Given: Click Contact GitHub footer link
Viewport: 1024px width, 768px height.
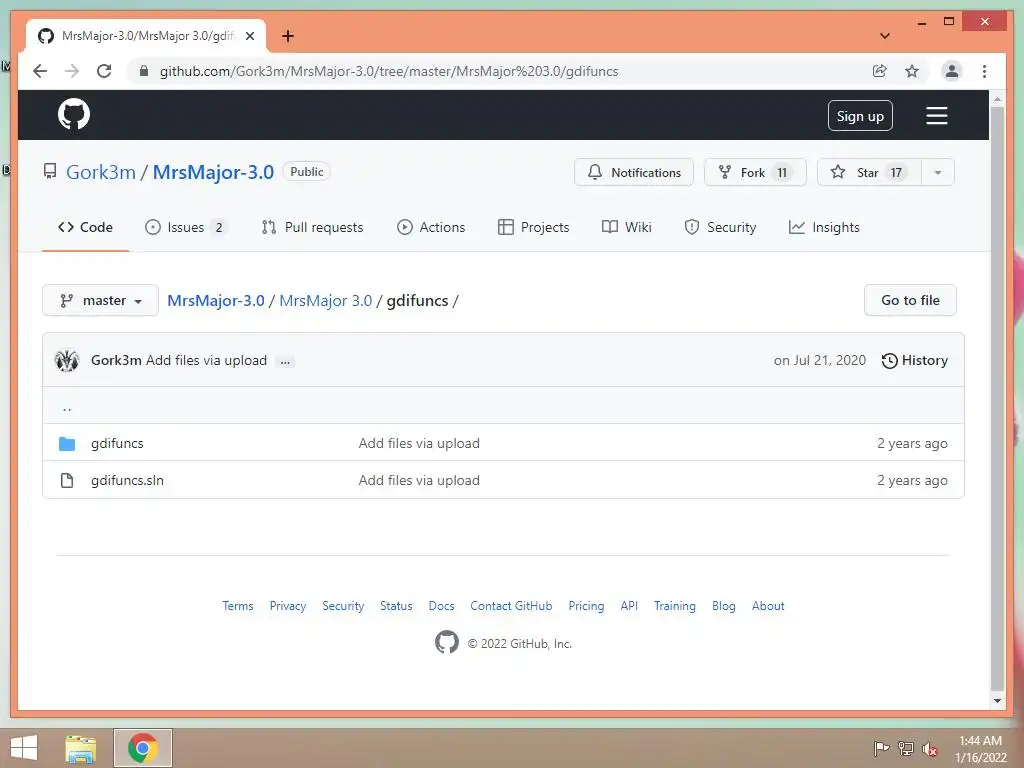Looking at the screenshot, I should 511,606.
